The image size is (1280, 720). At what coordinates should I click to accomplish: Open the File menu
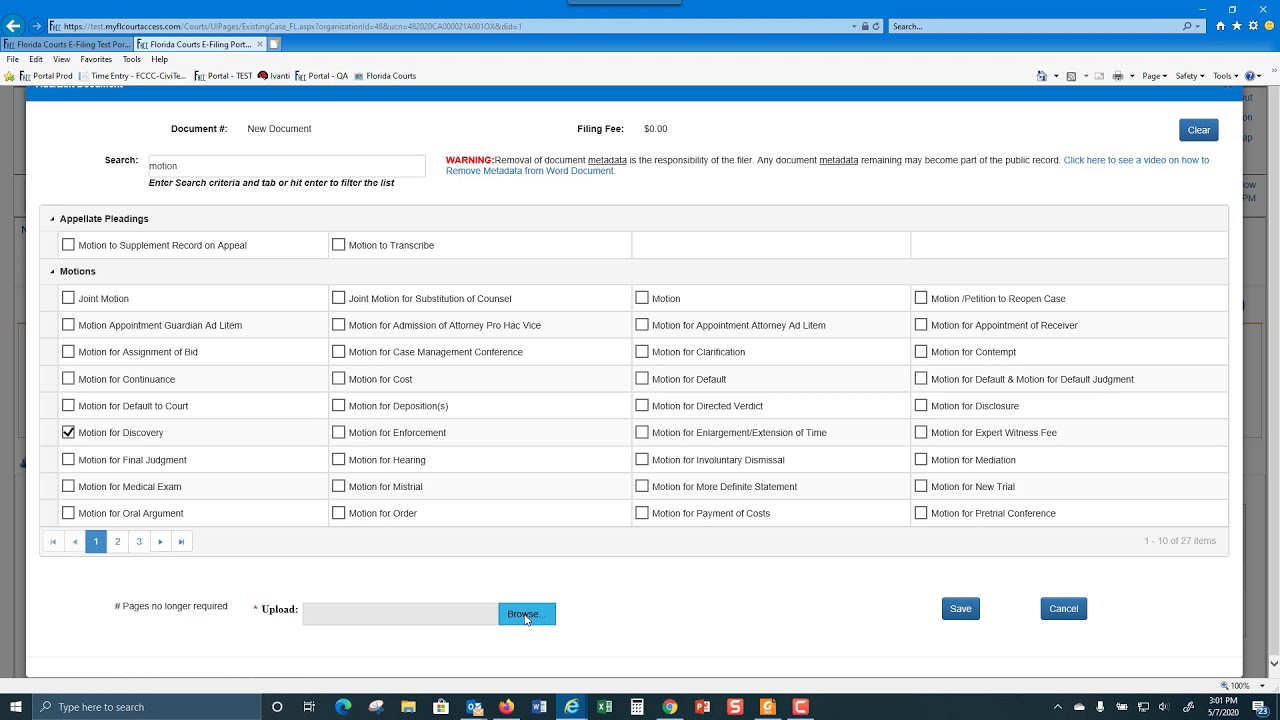(13, 59)
